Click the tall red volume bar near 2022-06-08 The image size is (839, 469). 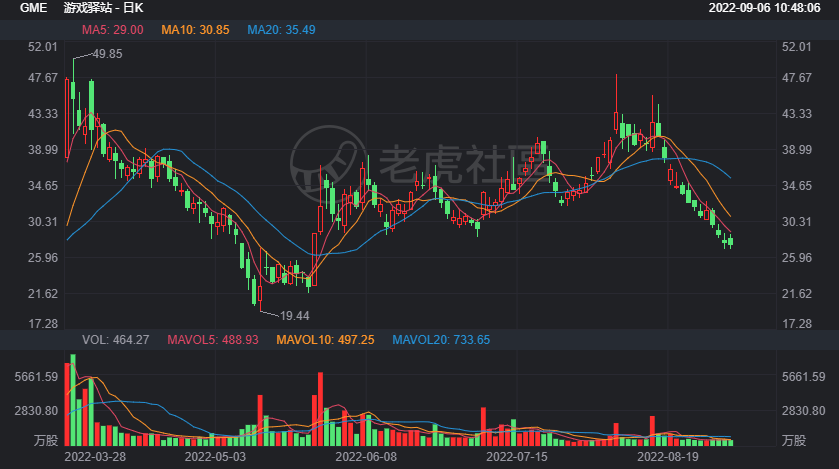click(321, 409)
